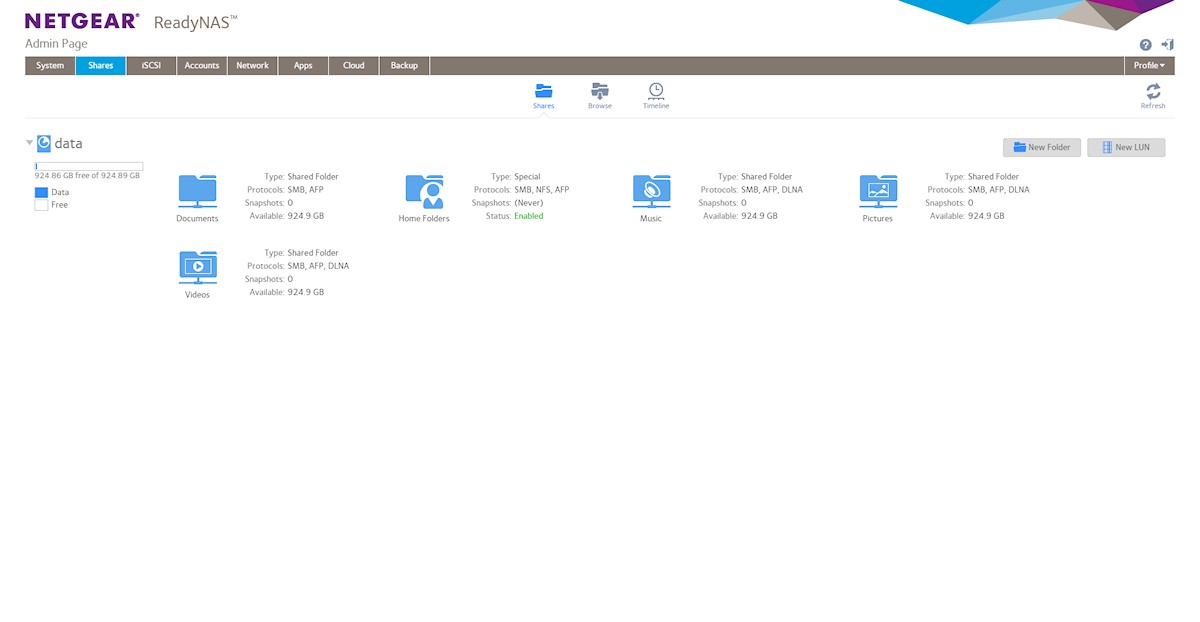The width and height of the screenshot is (1200, 622).
Task: Select the Music share folder icon
Action: [651, 191]
